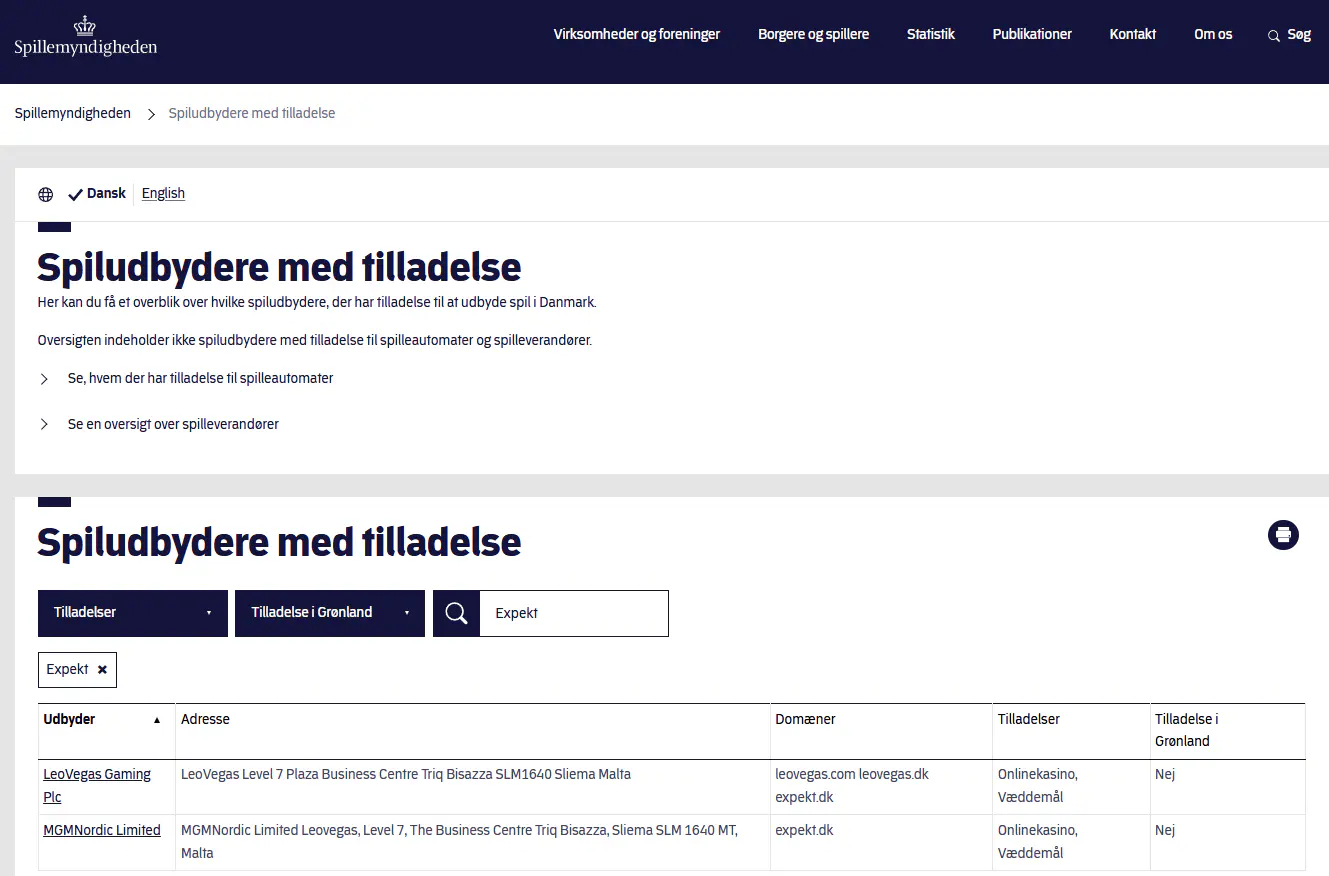Remove the Expekt filter tag
This screenshot has width=1329, height=876.
pos(102,670)
